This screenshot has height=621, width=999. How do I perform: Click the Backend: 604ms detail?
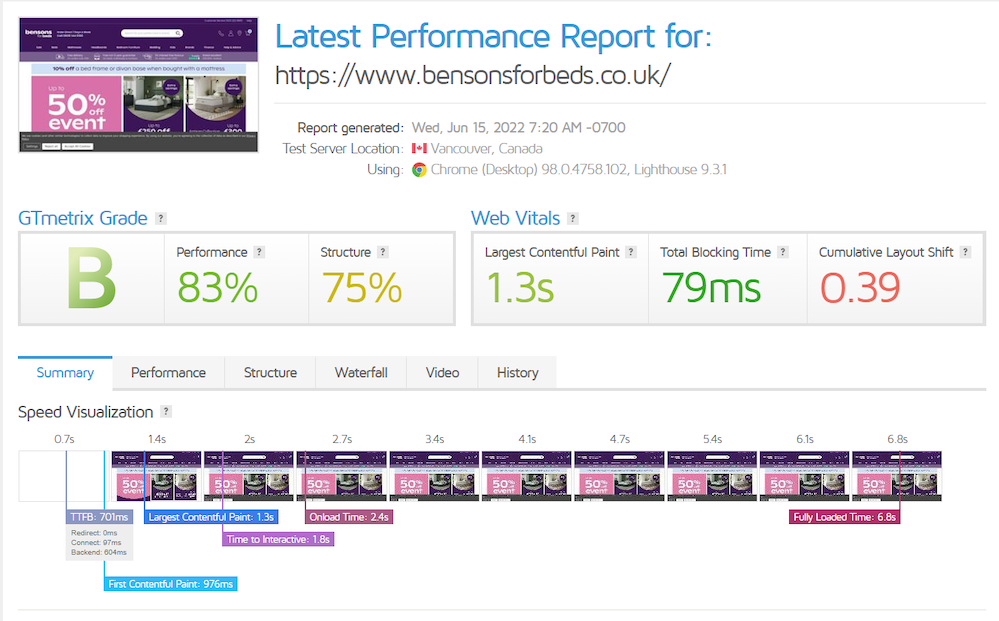99,552
